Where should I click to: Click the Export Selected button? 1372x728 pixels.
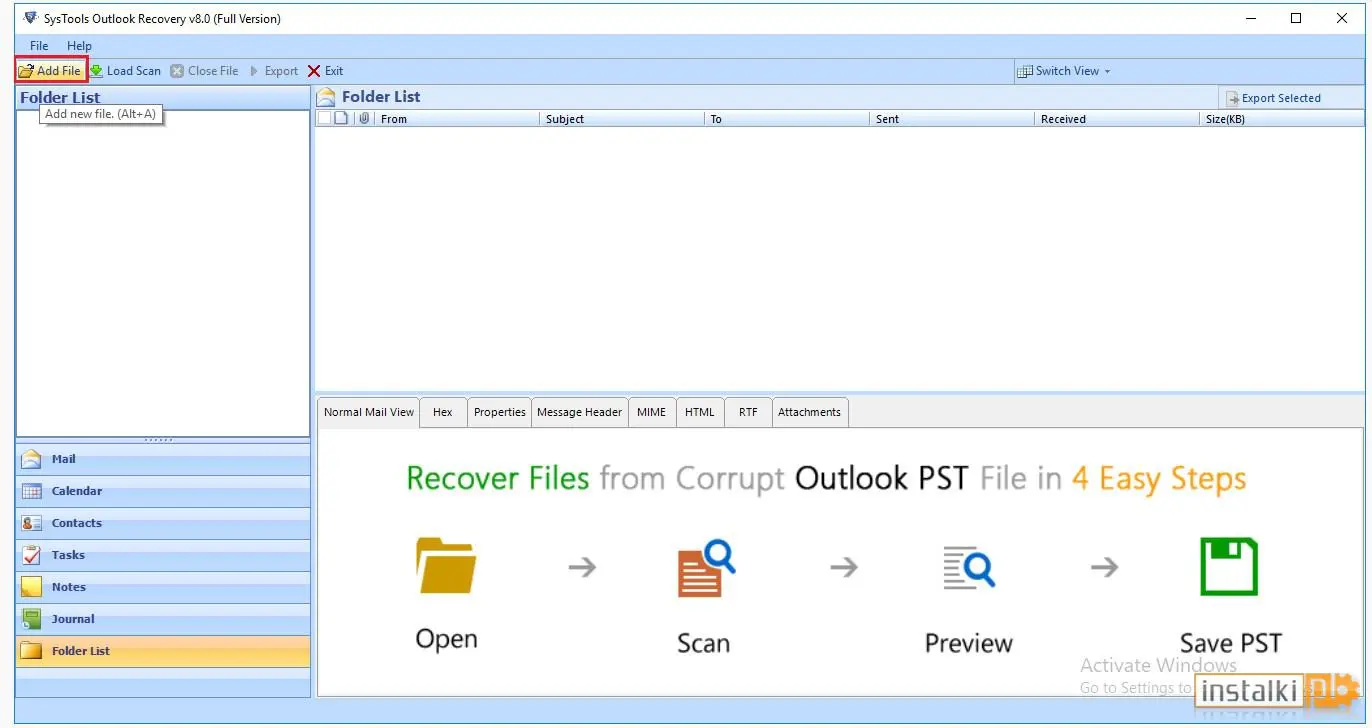tap(1274, 98)
